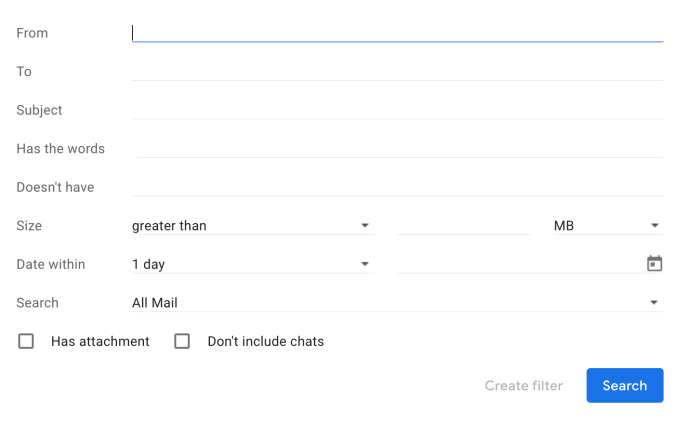Click the "Has attachment" label text

point(100,341)
